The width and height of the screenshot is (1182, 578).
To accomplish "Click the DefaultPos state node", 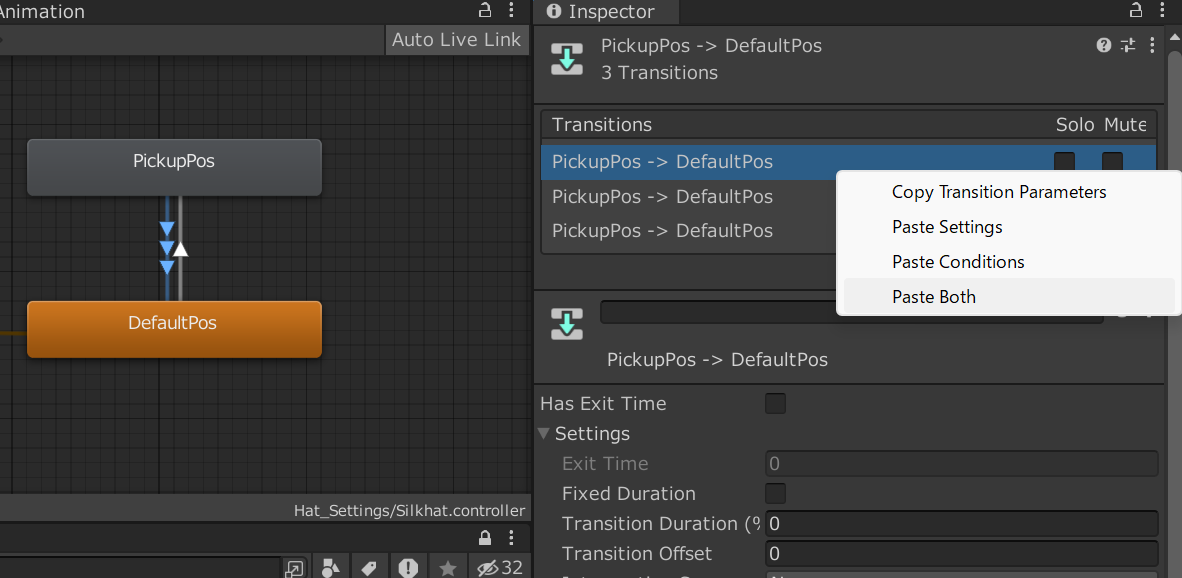I will pos(173,329).
